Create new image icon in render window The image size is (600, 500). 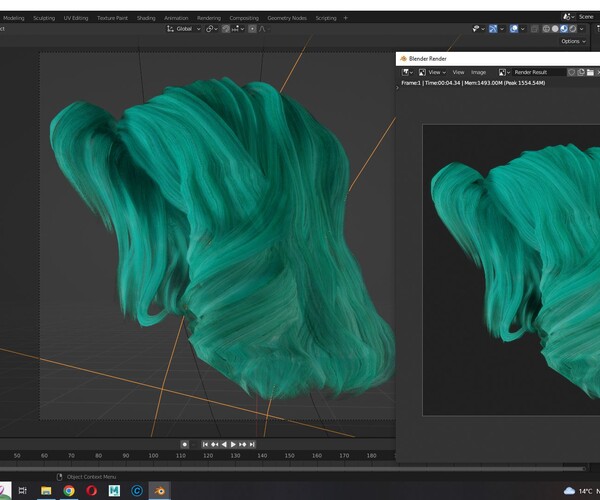coord(581,72)
